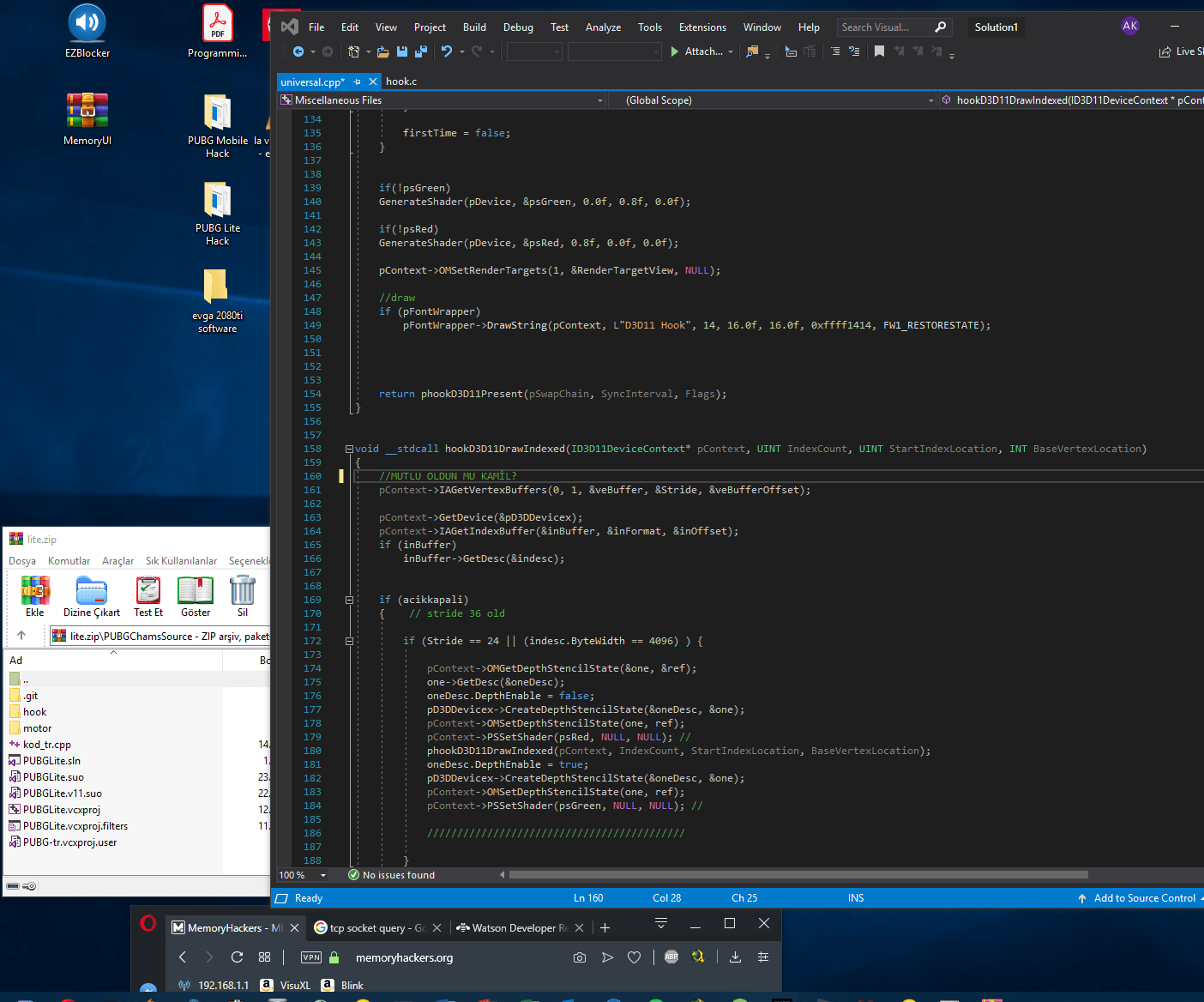Screen dimensions: 1204x1002
Task: Open the Miscellaneous Files project dropdown
Action: click(441, 100)
